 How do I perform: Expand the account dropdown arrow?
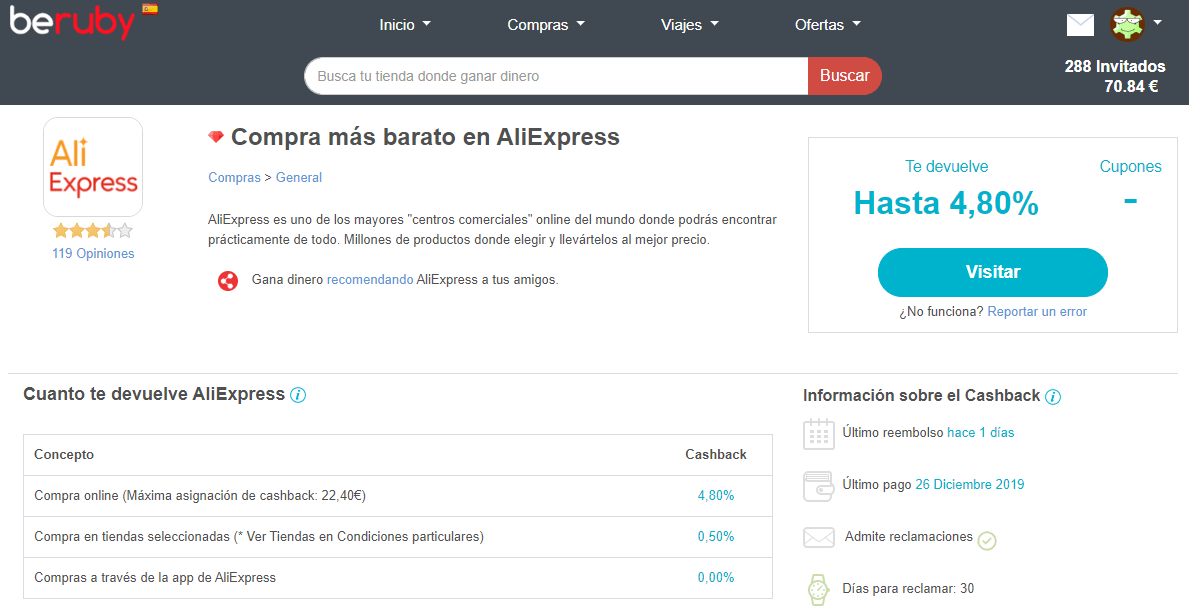[1158, 22]
